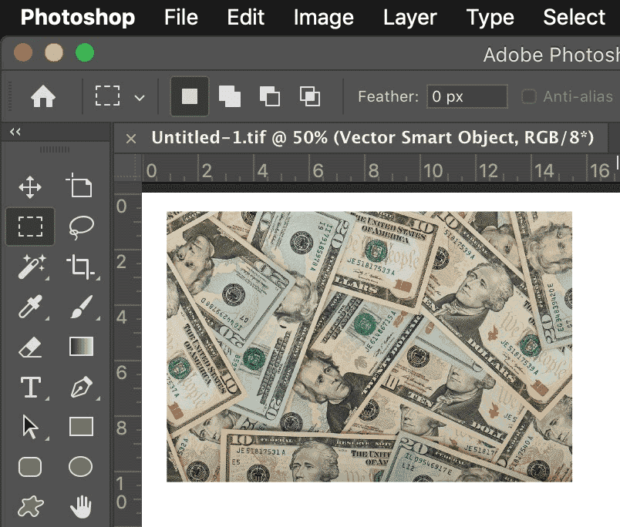Open the Photoshop application menu
This screenshot has width=620, height=527.
point(78,17)
